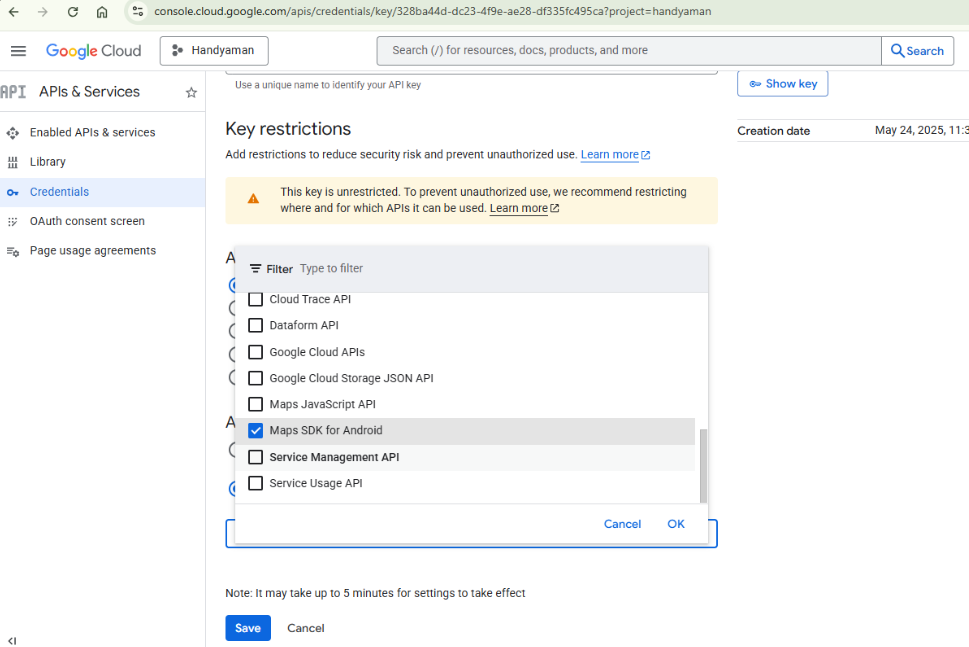Click the Google Cloud logo
This screenshot has height=647, width=969.
pos(94,51)
